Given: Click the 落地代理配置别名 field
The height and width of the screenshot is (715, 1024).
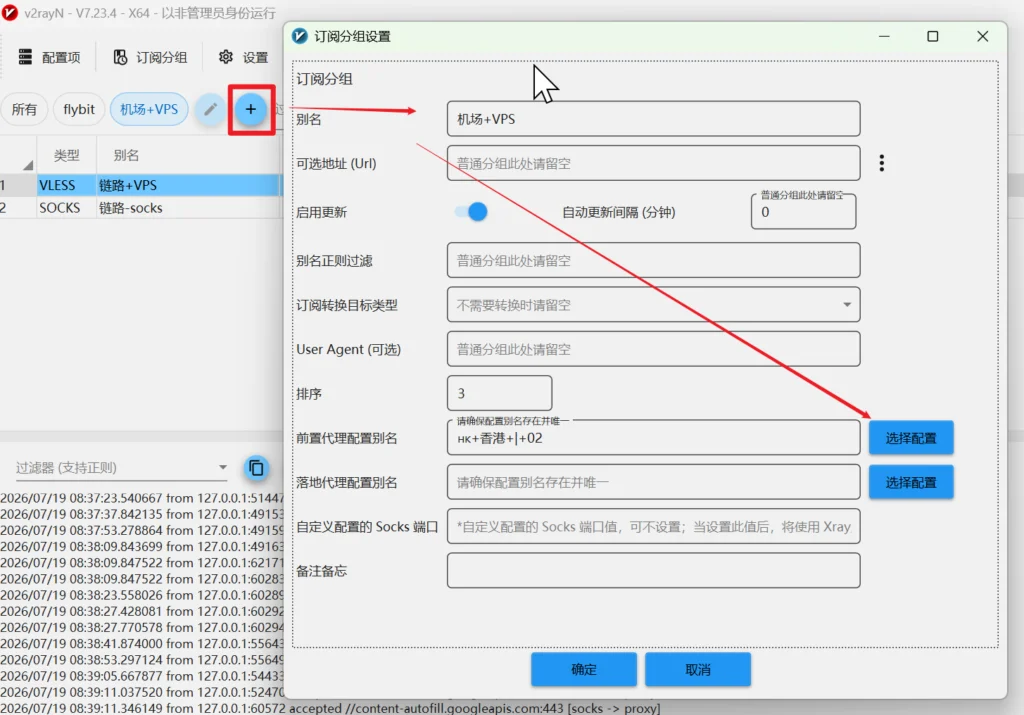Looking at the screenshot, I should [653, 482].
